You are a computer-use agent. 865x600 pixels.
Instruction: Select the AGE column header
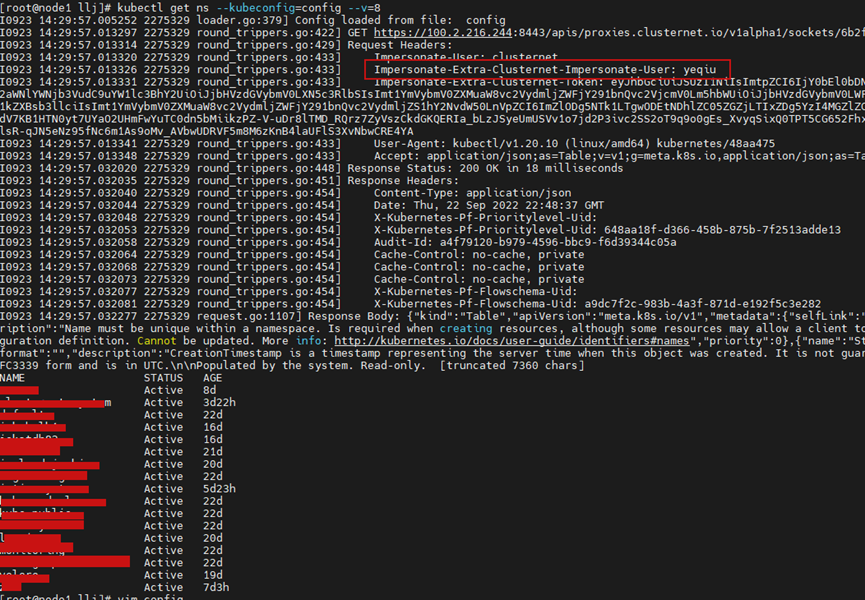[213, 378]
